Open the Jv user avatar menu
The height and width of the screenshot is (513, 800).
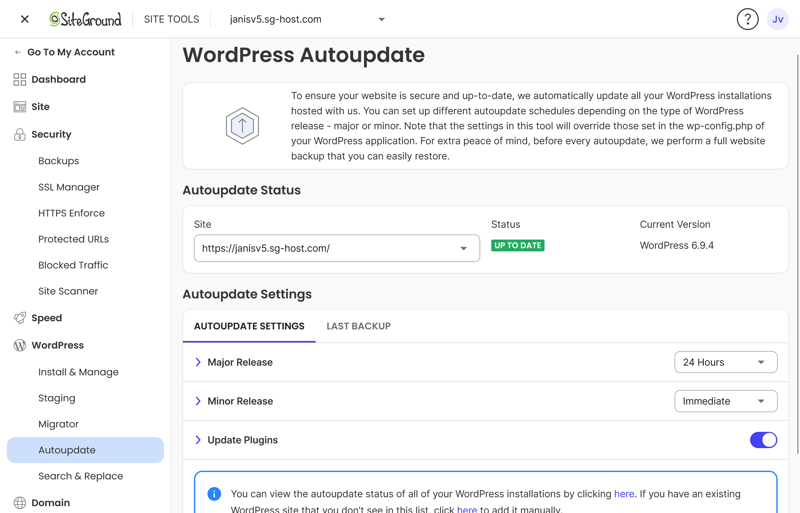[x=778, y=19]
